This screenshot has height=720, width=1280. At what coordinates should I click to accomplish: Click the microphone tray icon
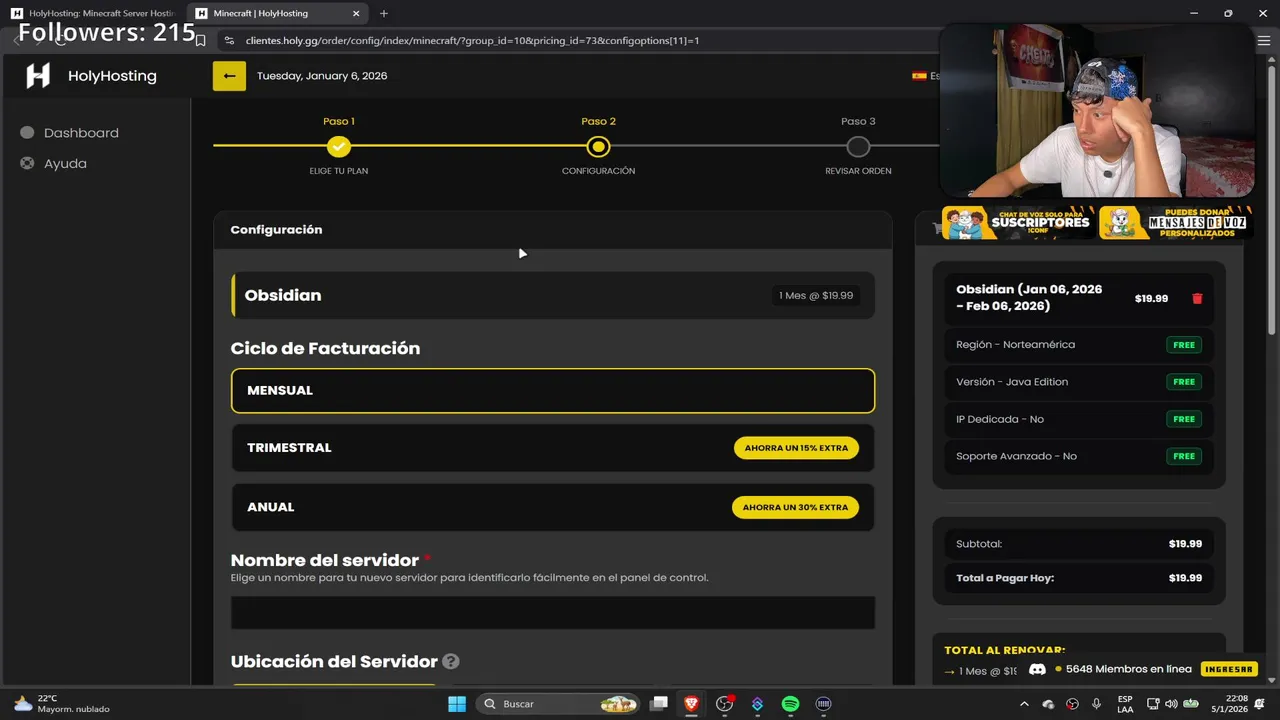(x=1096, y=704)
